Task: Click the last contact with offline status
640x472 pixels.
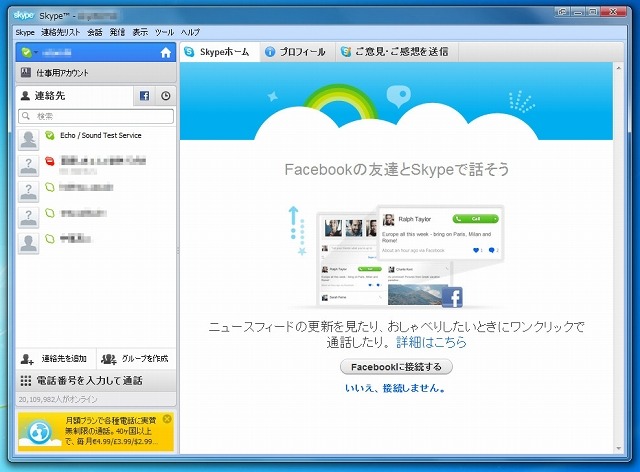Action: point(96,243)
